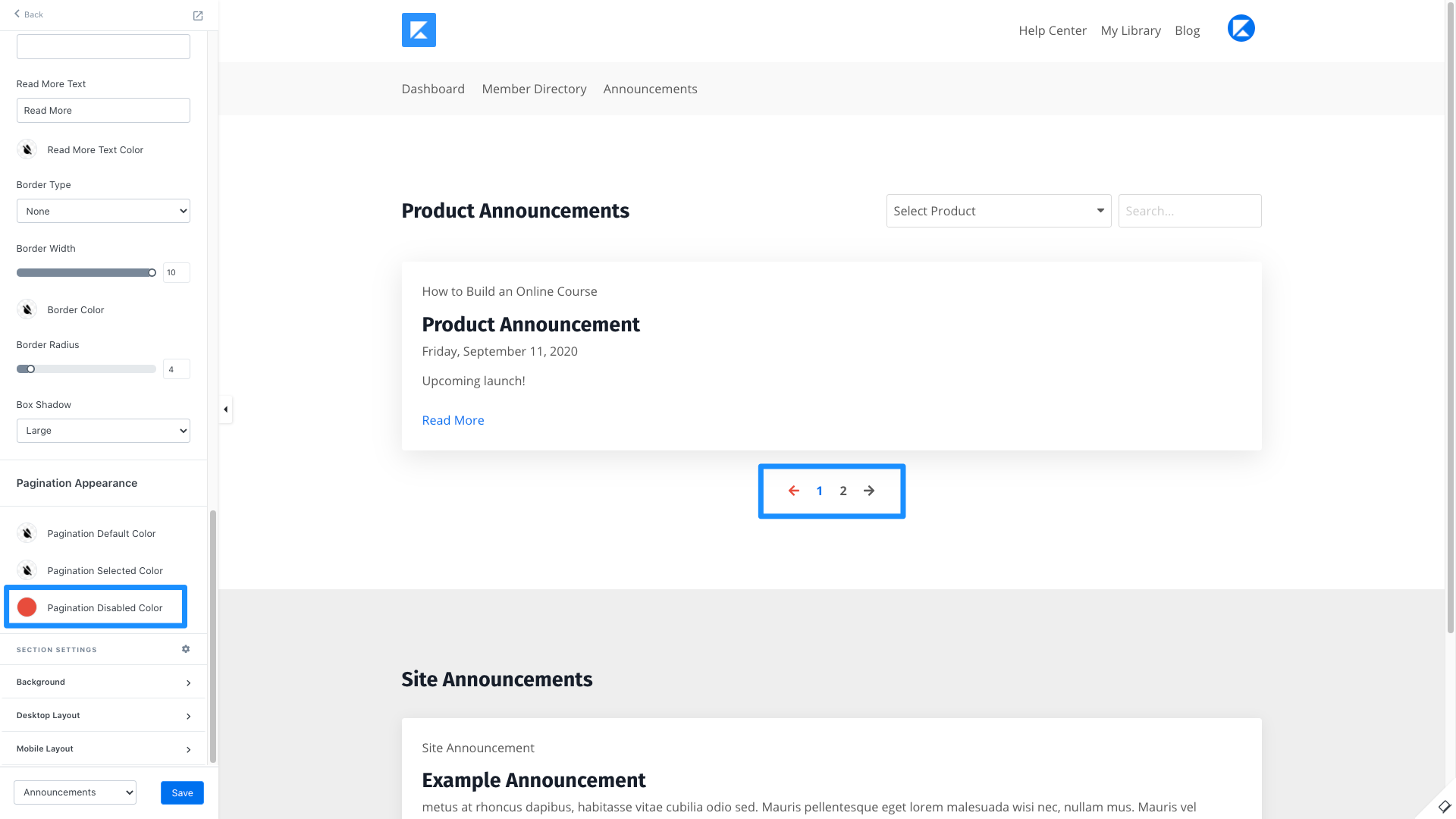Expand the Desktop Layout settings
Viewport: 1456px width, 819px height.
[x=103, y=715]
